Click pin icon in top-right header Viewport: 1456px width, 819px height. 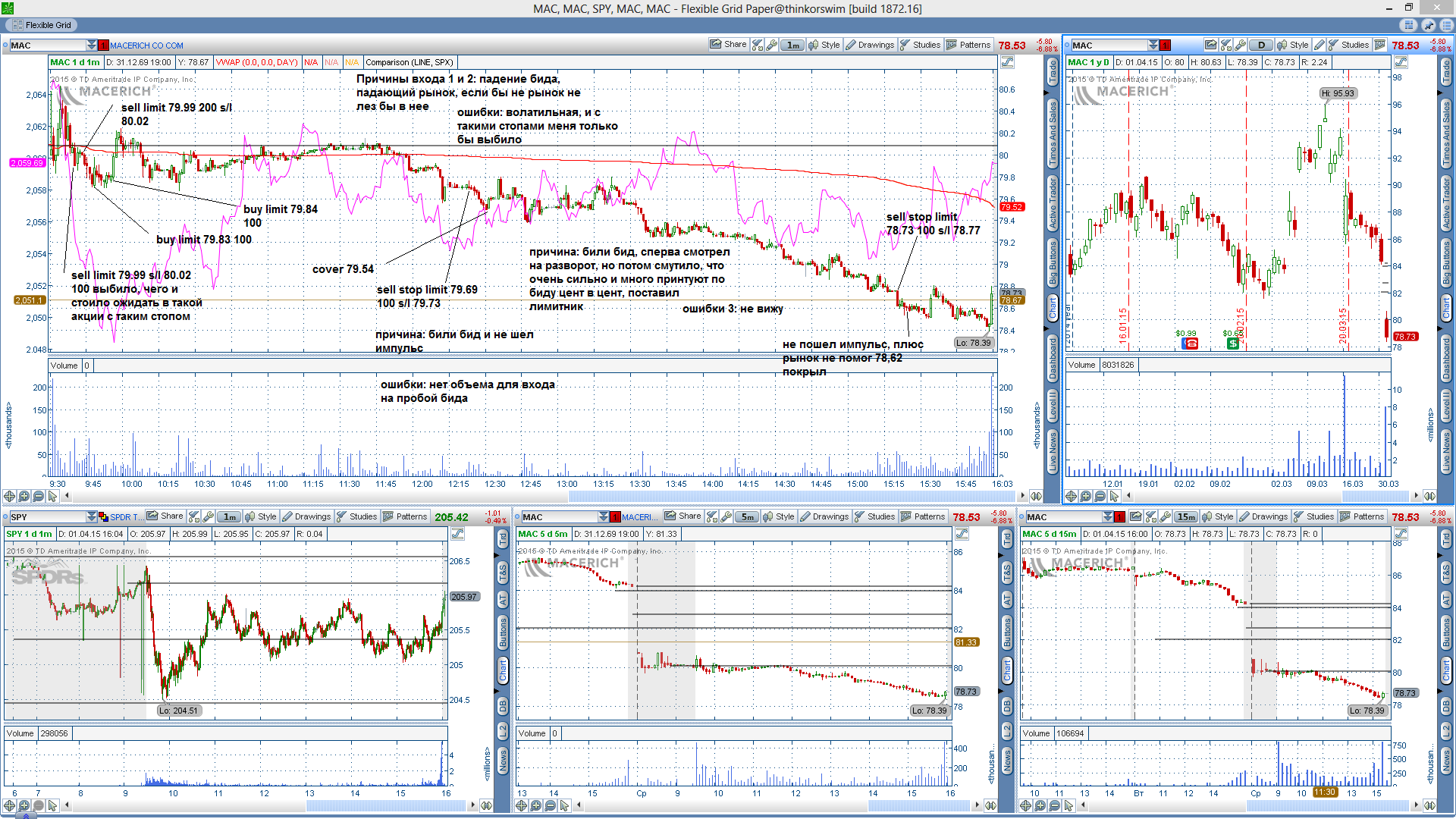coord(1429,25)
